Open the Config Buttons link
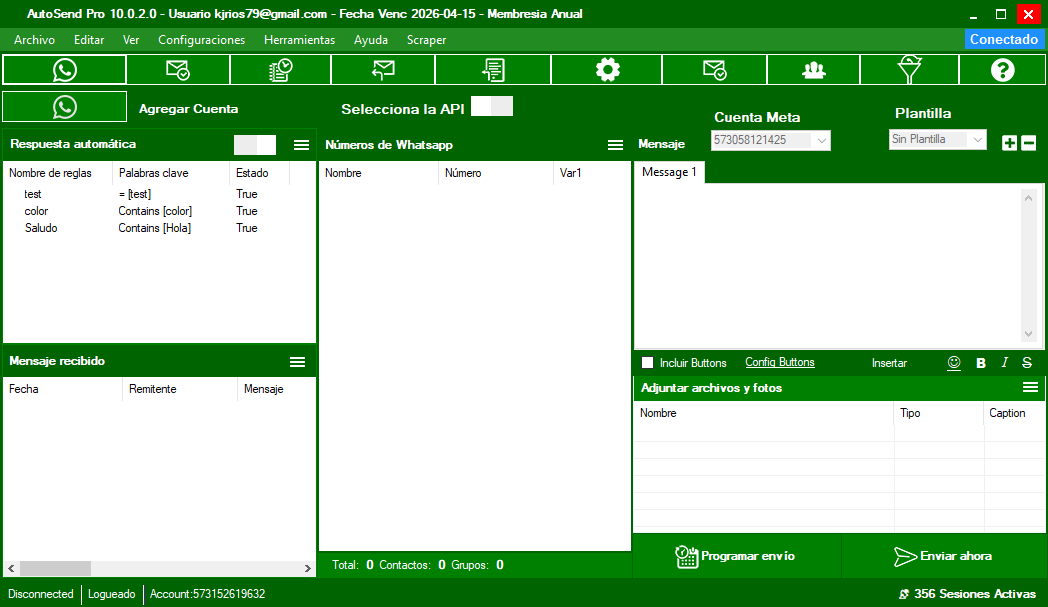This screenshot has width=1048, height=607. 780,363
